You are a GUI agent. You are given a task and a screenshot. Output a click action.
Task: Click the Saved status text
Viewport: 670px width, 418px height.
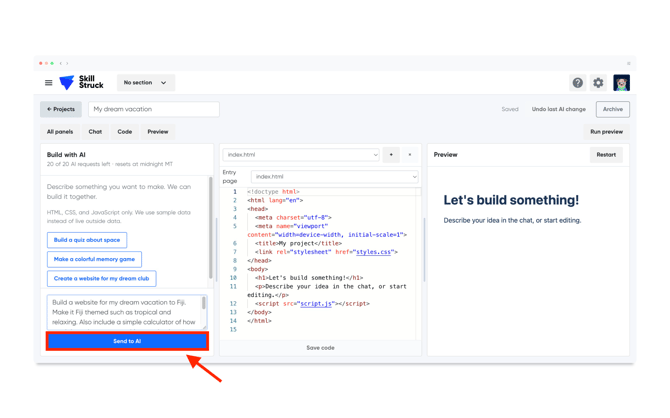coord(510,109)
